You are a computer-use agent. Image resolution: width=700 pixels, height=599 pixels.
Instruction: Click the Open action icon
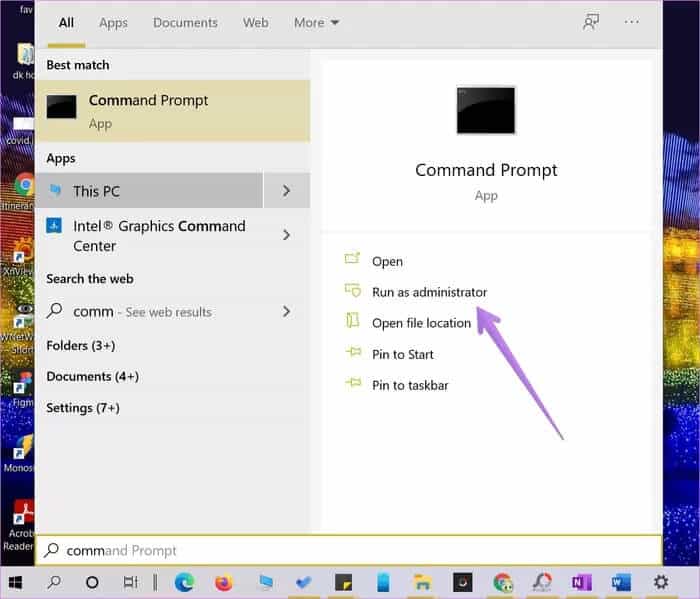coord(352,258)
